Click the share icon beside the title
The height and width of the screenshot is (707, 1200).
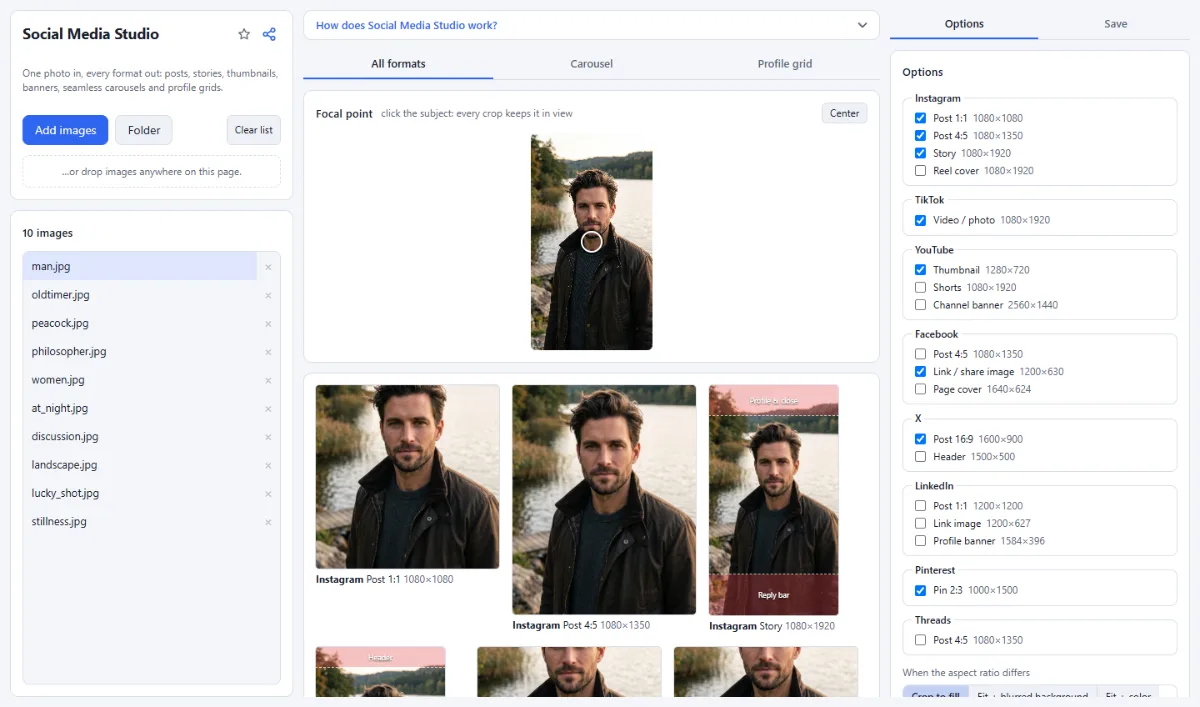269,34
